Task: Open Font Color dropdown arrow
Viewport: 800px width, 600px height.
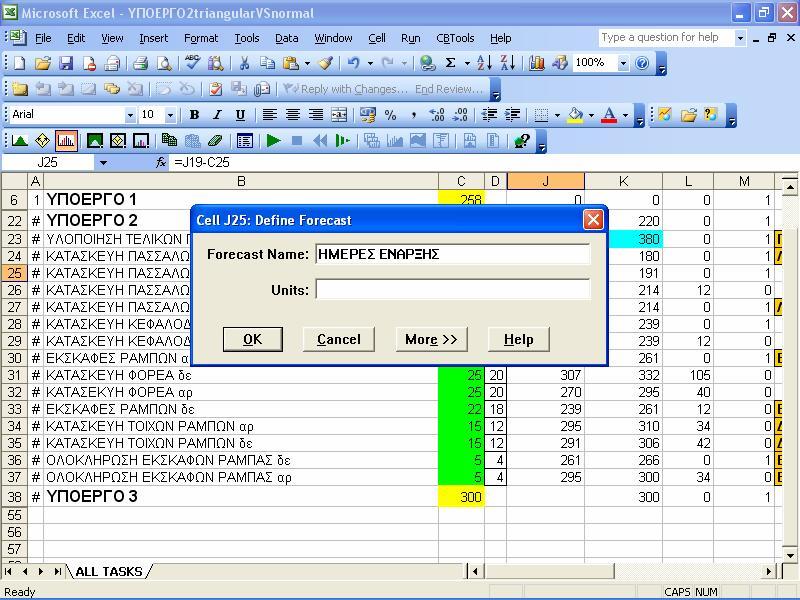Action: pyautogui.click(x=626, y=115)
